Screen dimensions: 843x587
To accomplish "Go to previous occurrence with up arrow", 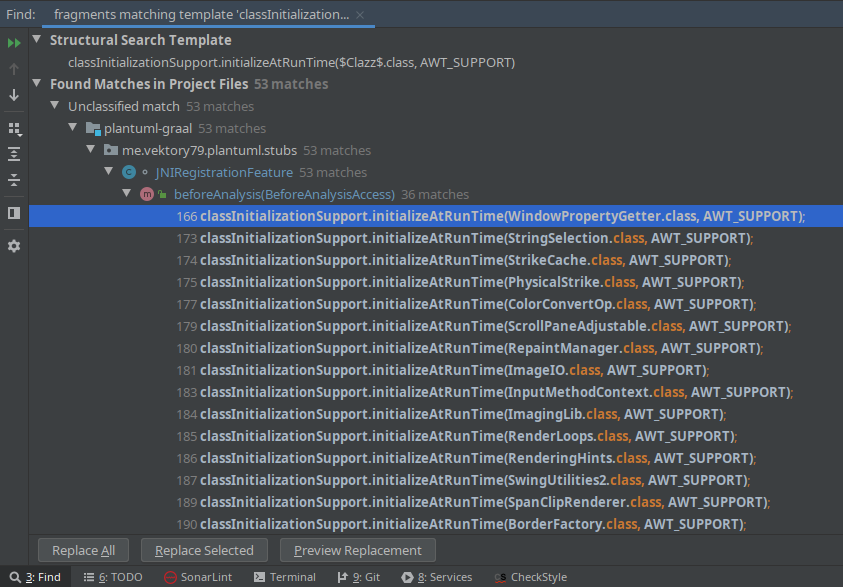I will click(x=14, y=69).
